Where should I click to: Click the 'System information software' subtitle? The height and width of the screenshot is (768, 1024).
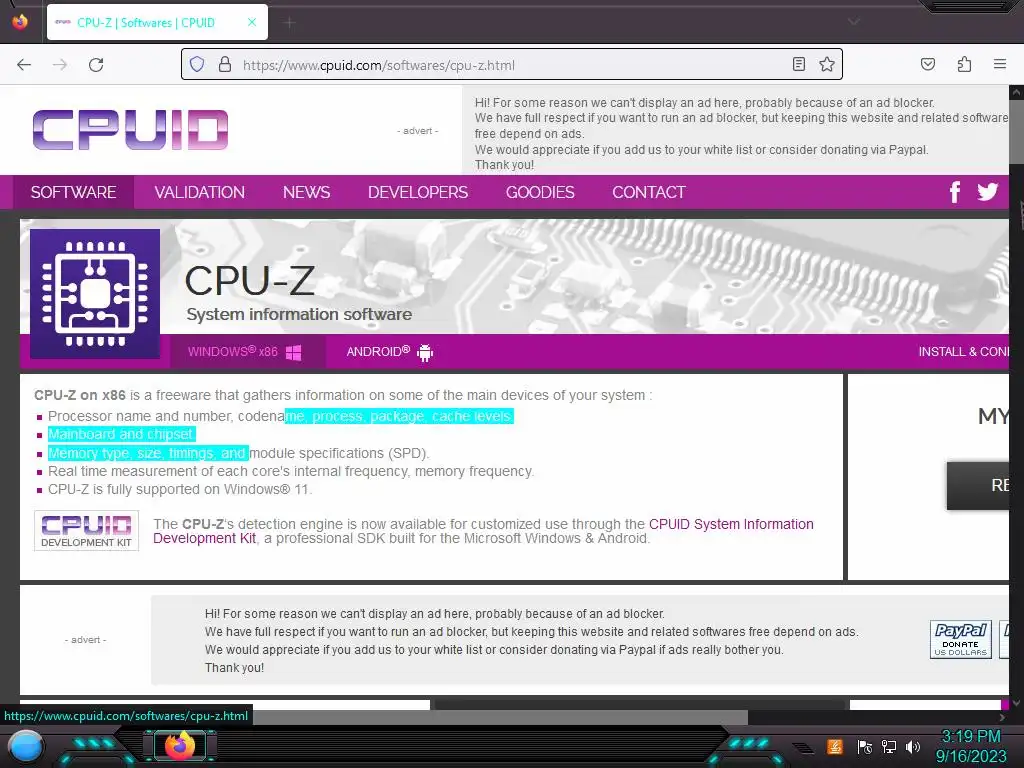(x=299, y=314)
